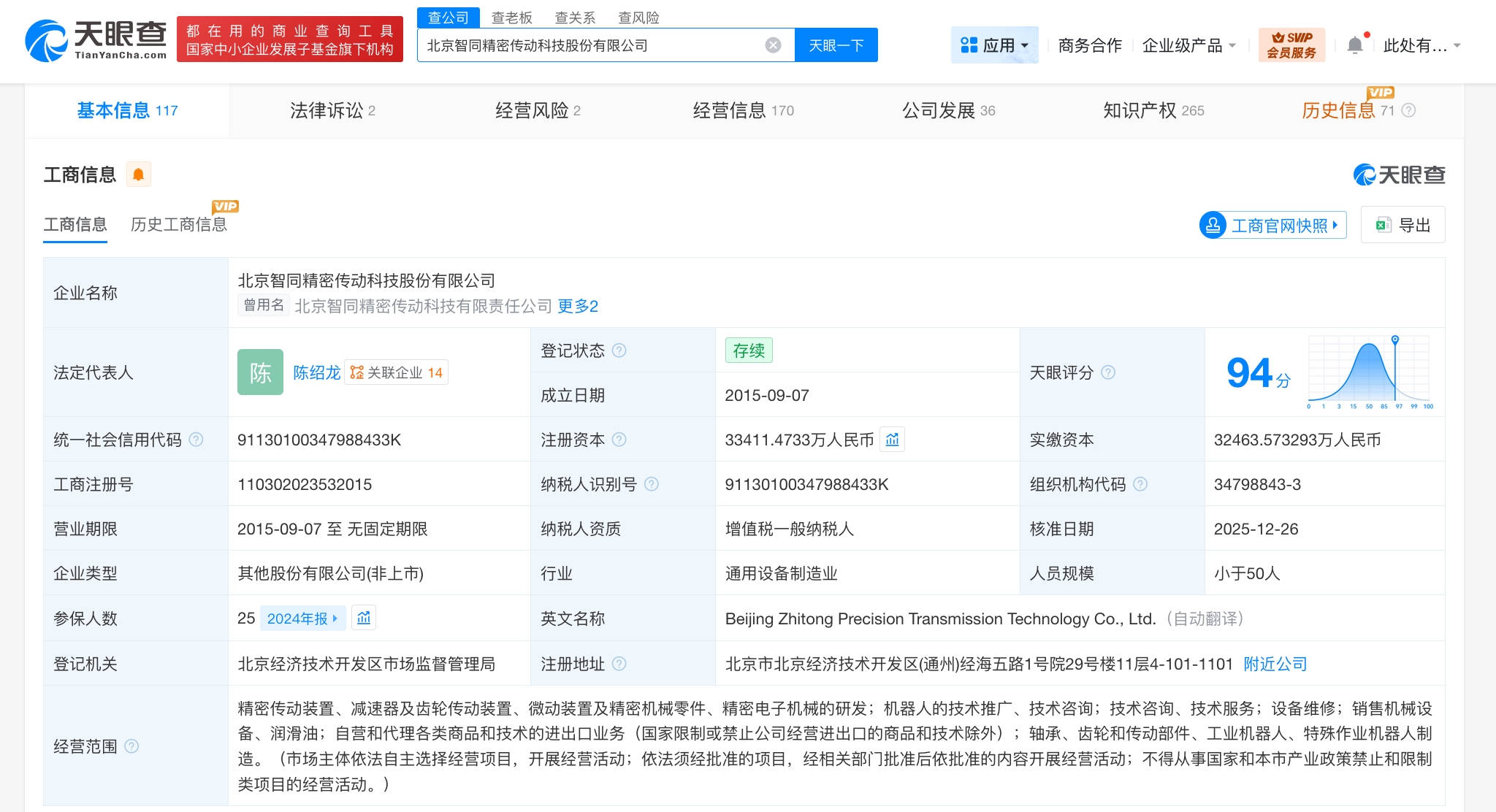Clear search field with the X icon
The width and height of the screenshot is (1496, 812).
[x=773, y=45]
